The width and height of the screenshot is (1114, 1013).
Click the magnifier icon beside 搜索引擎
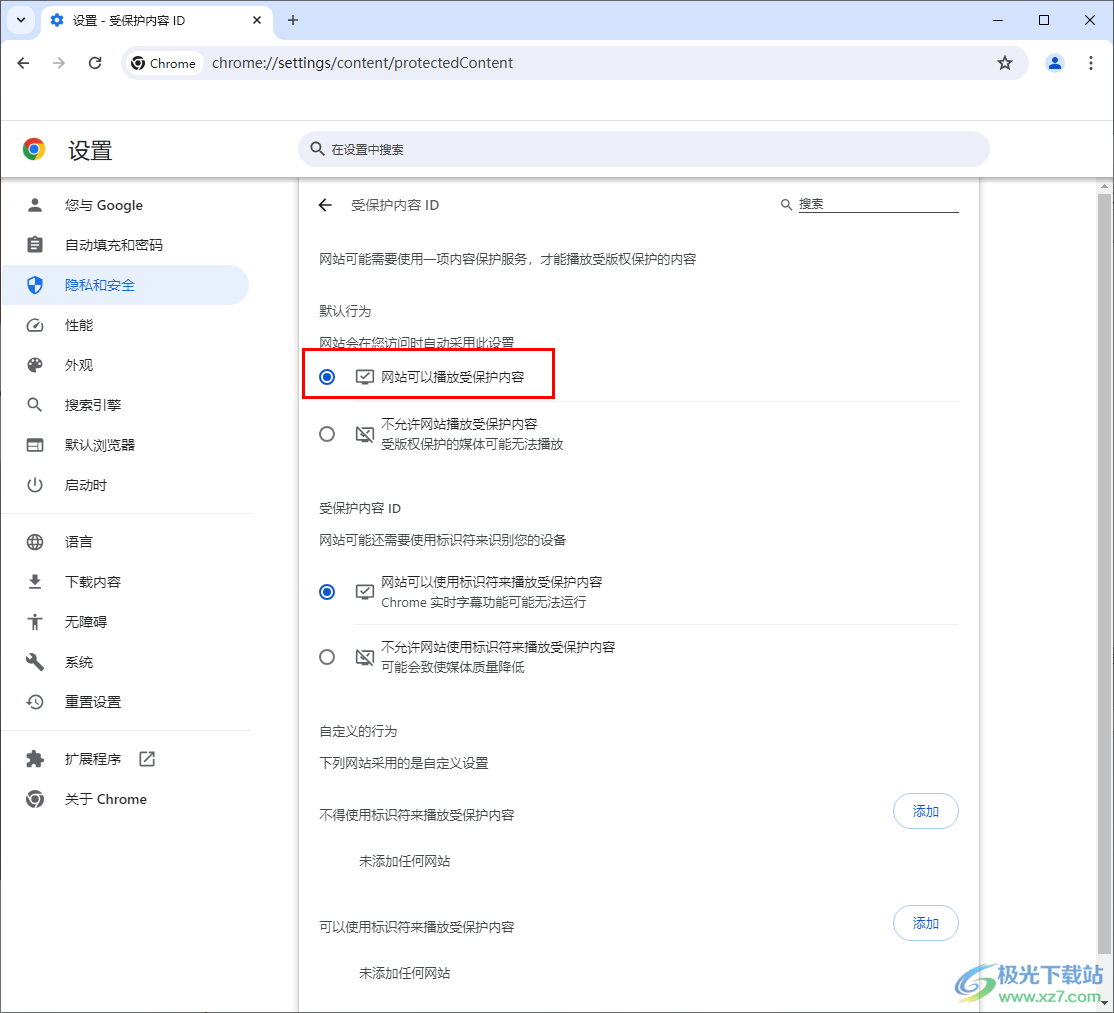tap(35, 405)
